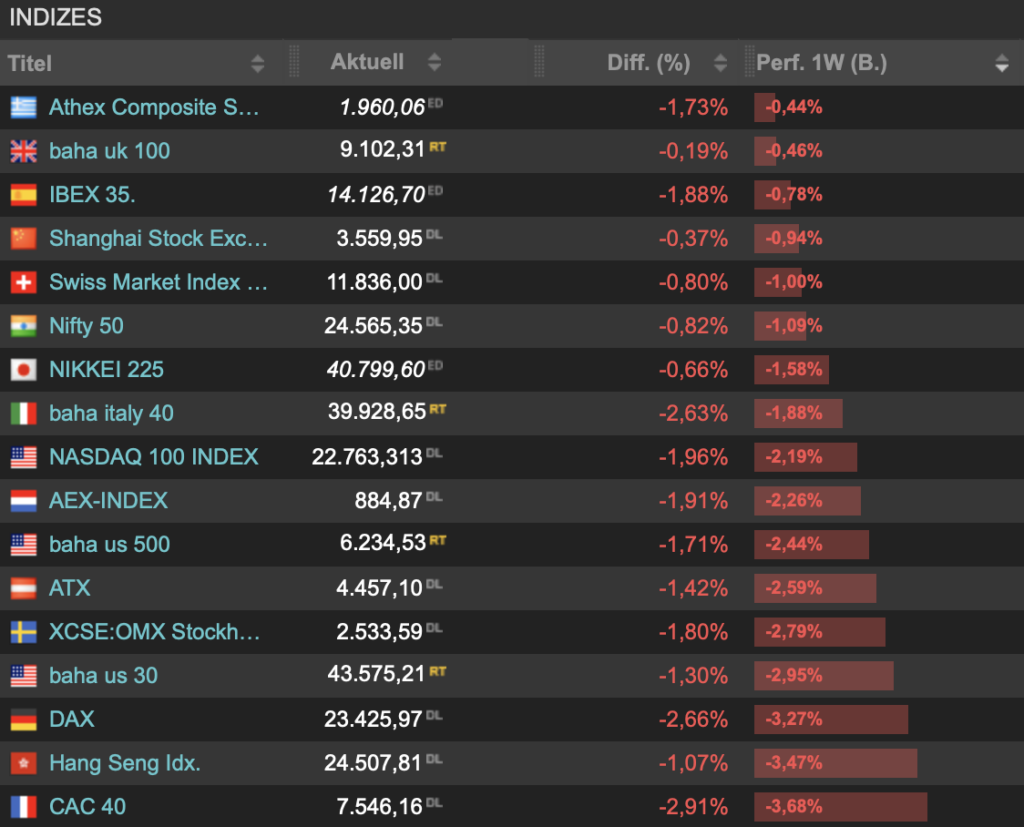Click the Dutch flag beside AEX-INDEX
The height and width of the screenshot is (827, 1024).
tap(24, 501)
